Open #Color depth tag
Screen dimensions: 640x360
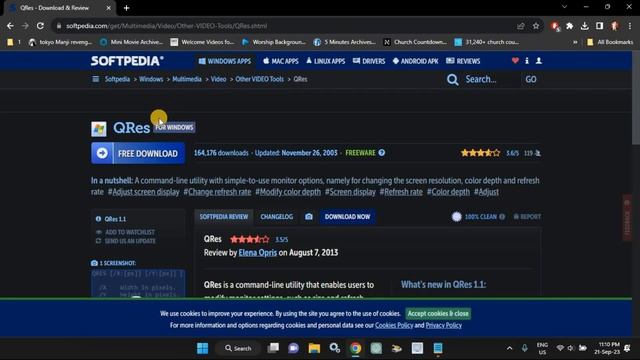pos(448,192)
